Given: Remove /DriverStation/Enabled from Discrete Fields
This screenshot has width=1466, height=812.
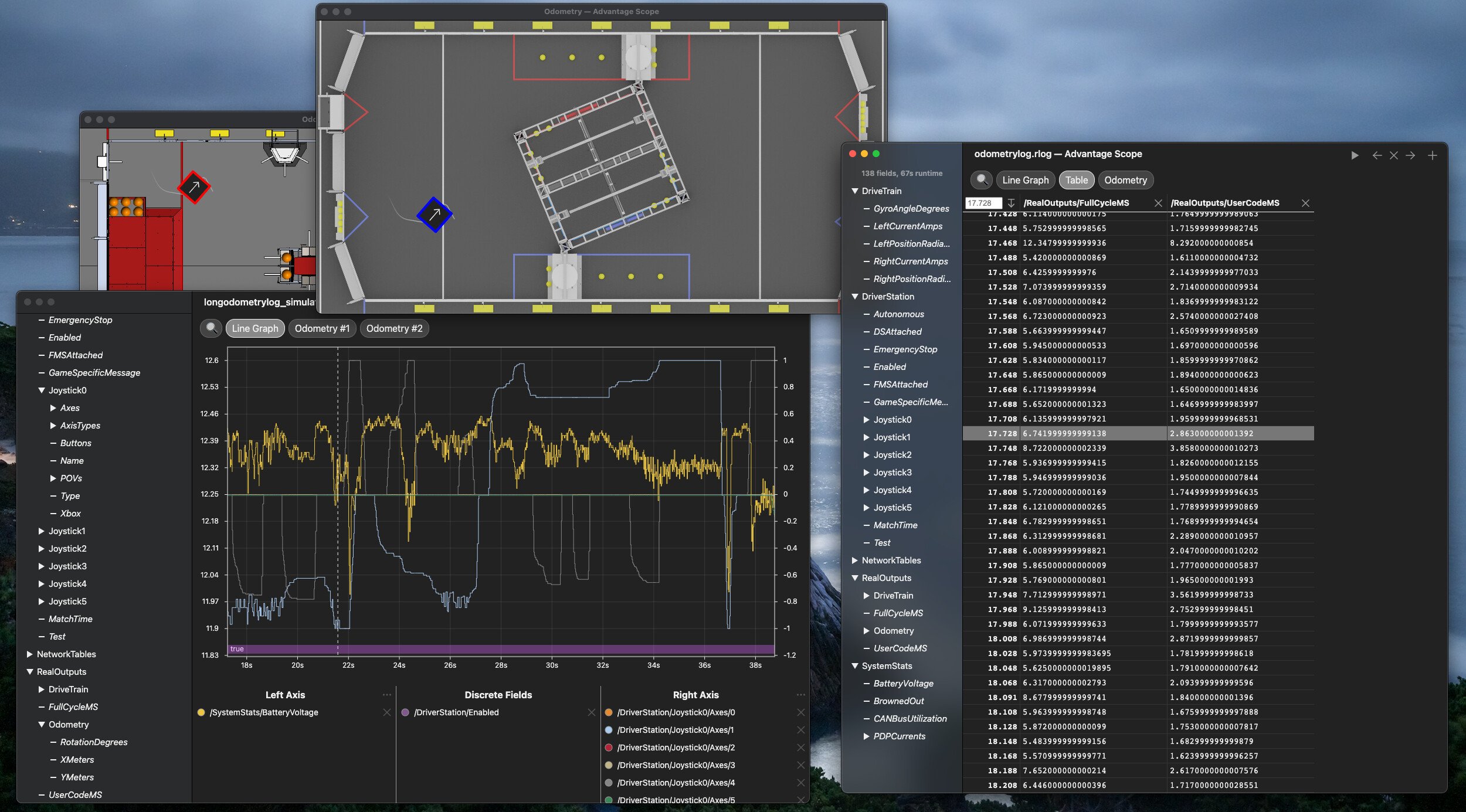Looking at the screenshot, I should [x=592, y=712].
